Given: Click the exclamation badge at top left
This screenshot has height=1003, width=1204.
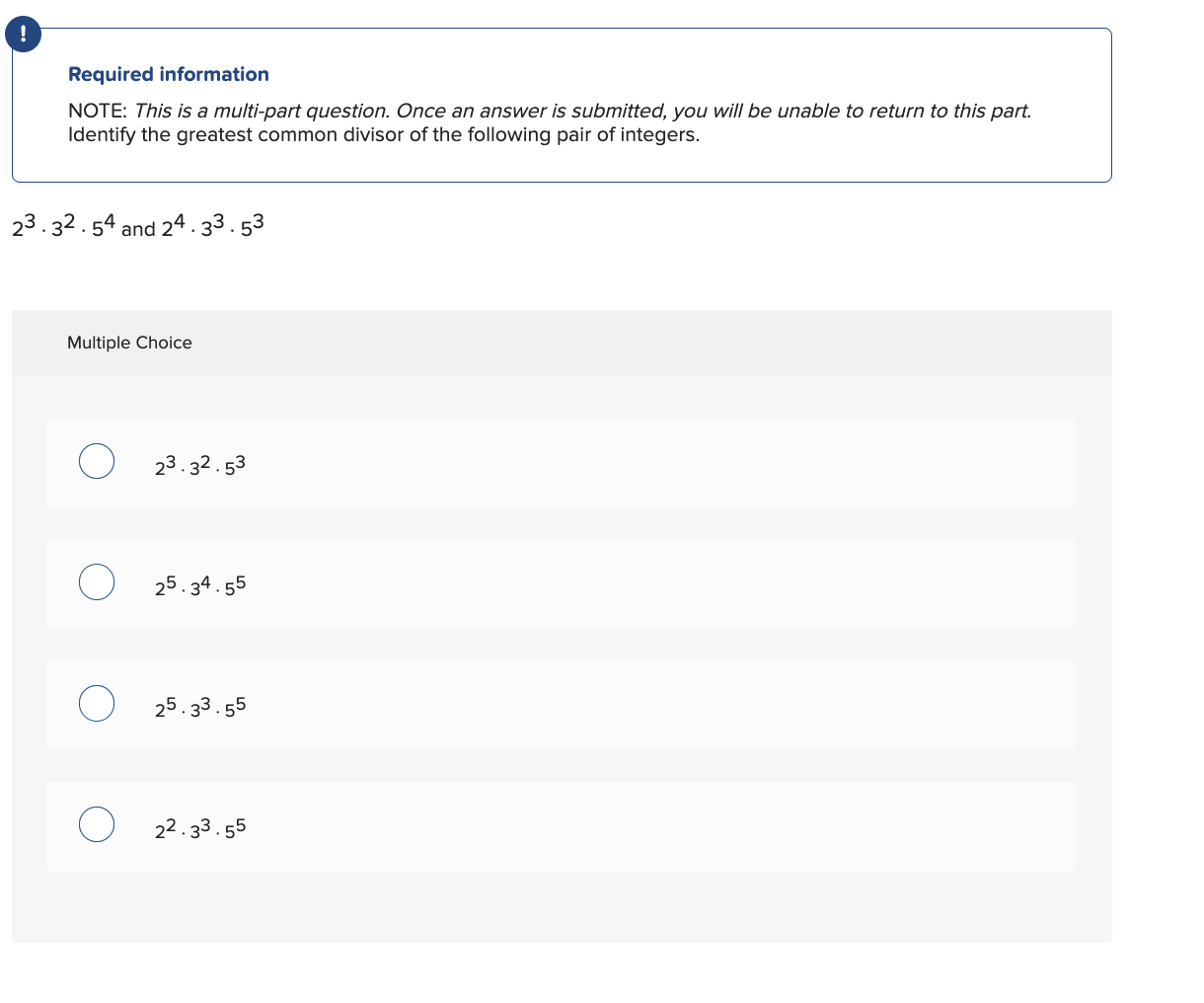Looking at the screenshot, I should 22,33.
